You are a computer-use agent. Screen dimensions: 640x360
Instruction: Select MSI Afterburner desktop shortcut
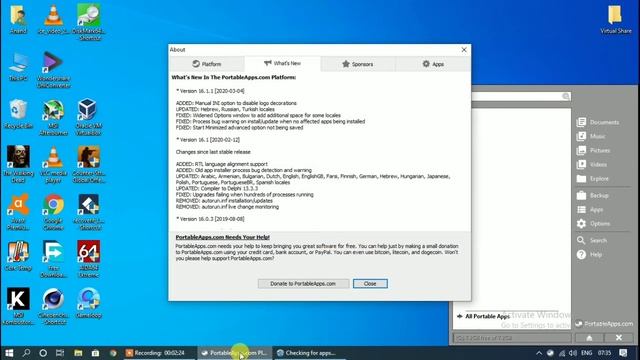[53, 117]
